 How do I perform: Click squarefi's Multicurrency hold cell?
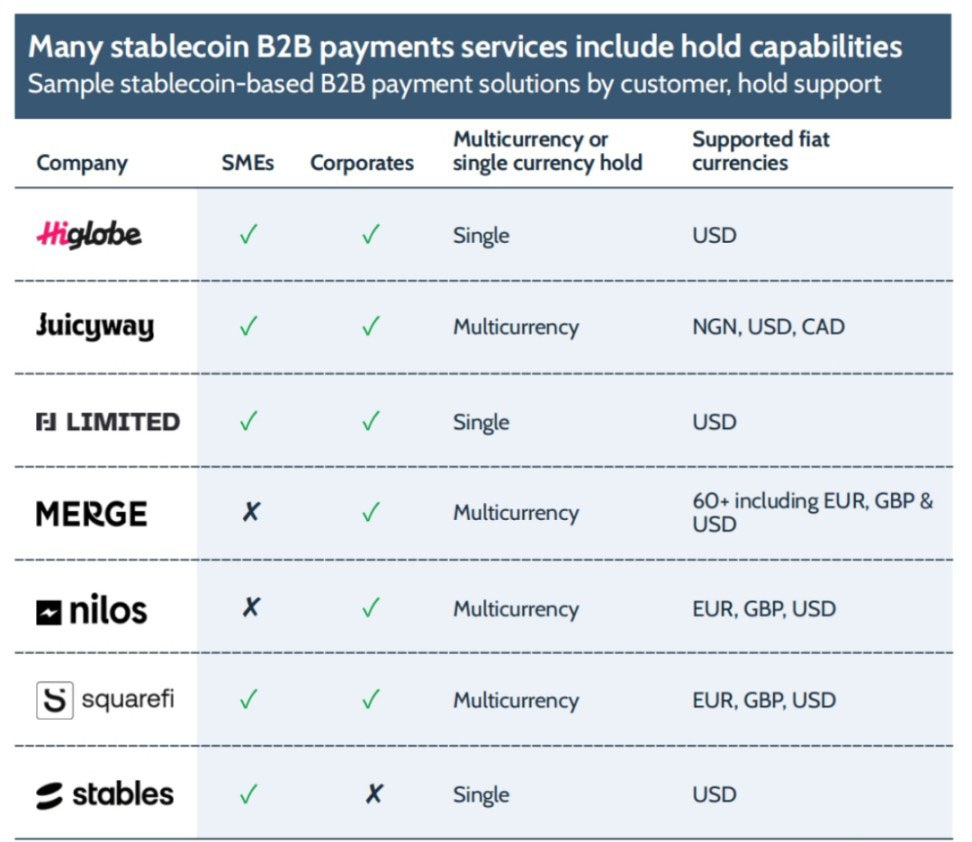coord(515,700)
